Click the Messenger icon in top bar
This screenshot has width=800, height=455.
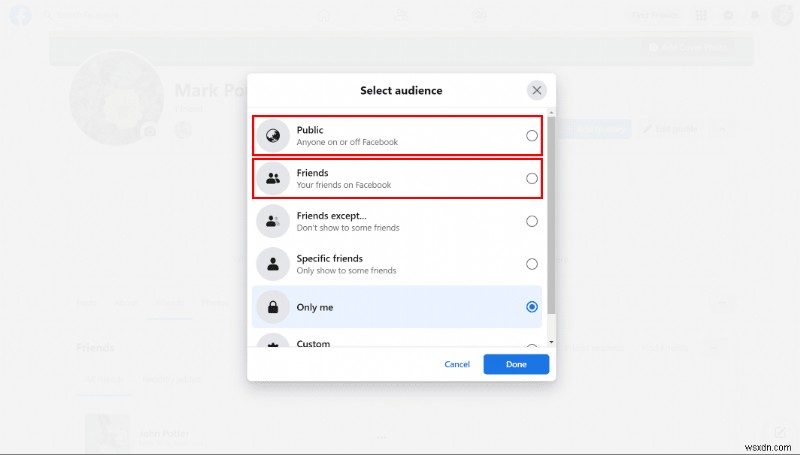728,15
